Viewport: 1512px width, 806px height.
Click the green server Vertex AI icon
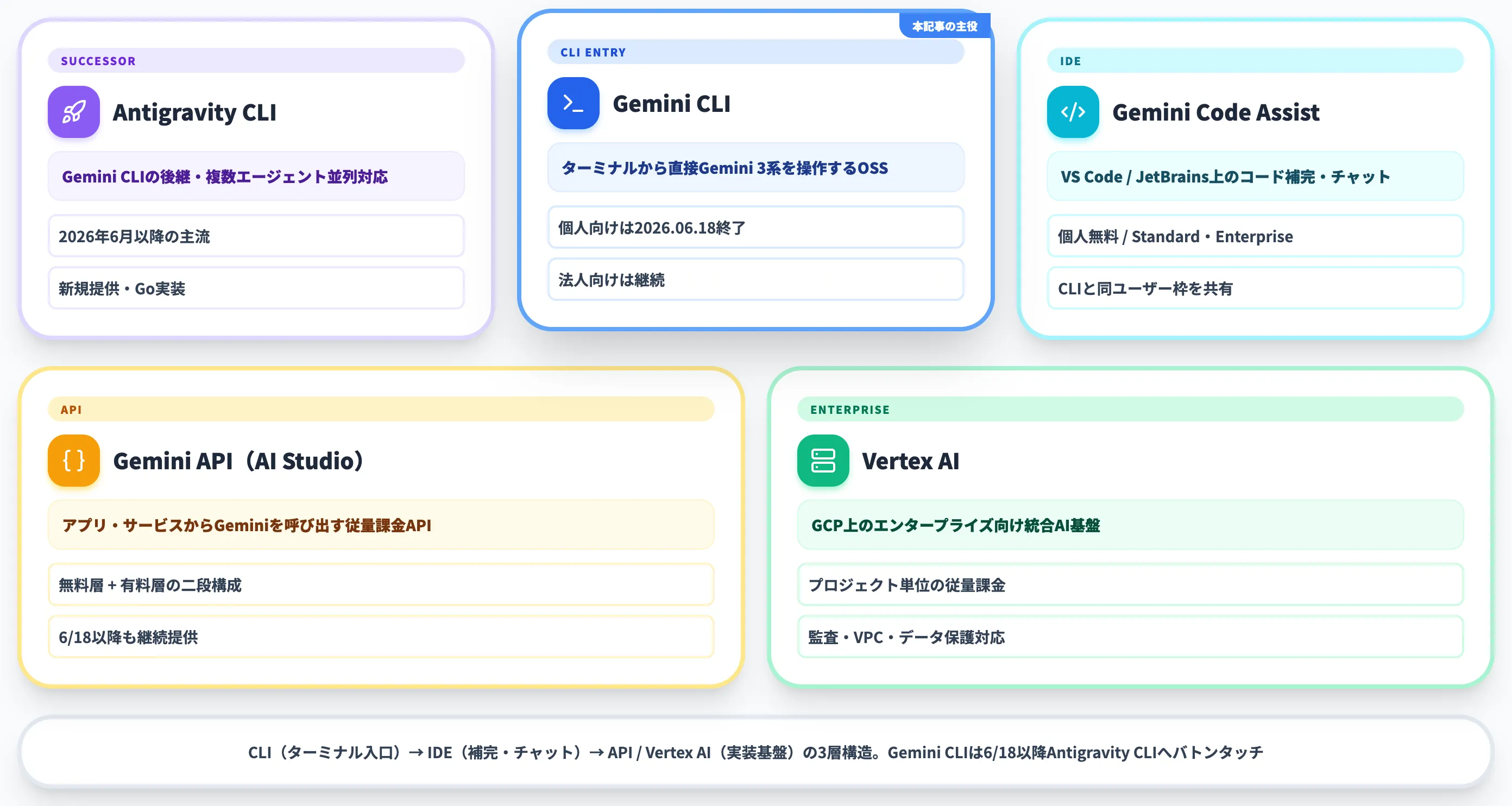pos(822,461)
